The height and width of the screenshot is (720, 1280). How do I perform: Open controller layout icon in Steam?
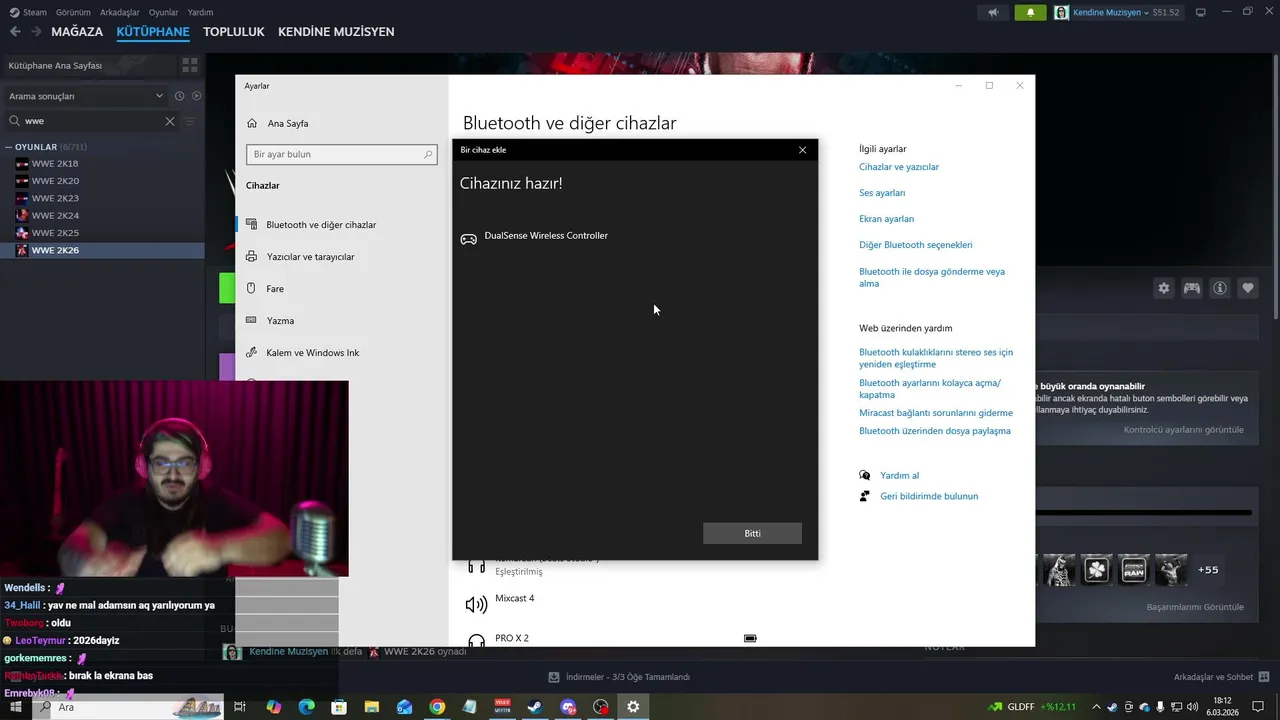point(1192,288)
